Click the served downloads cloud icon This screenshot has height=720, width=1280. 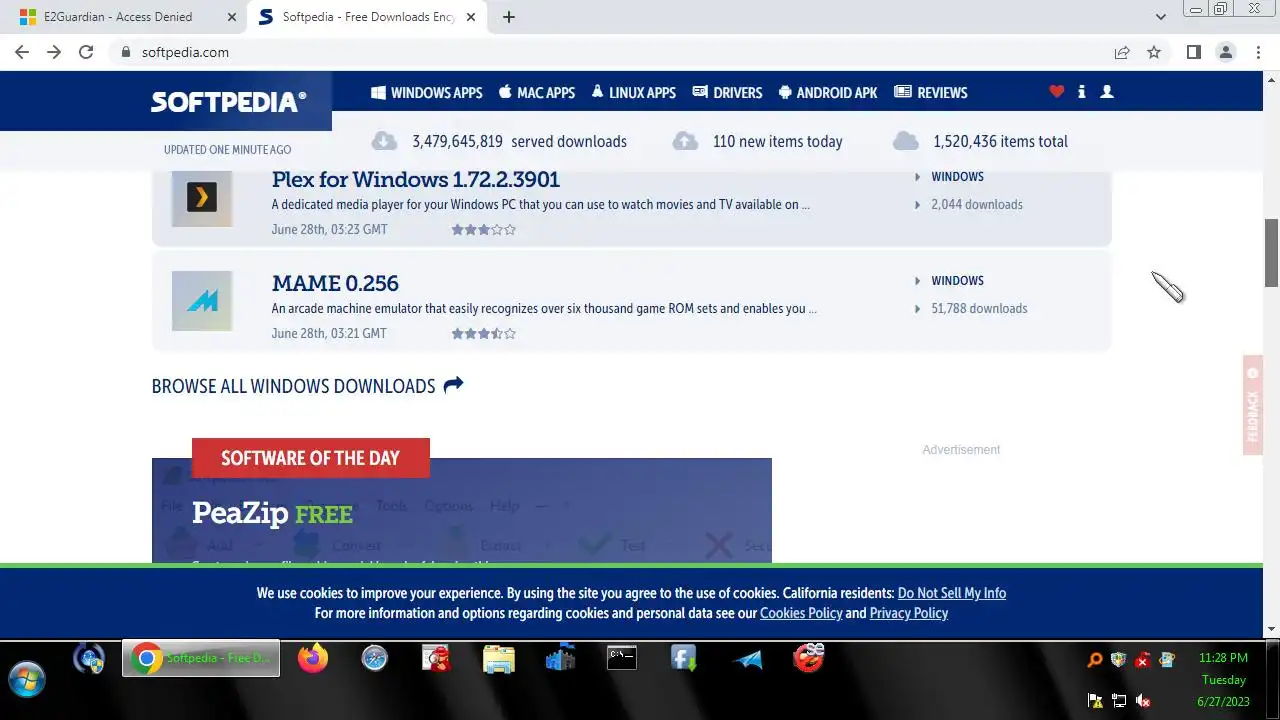pyautogui.click(x=383, y=141)
